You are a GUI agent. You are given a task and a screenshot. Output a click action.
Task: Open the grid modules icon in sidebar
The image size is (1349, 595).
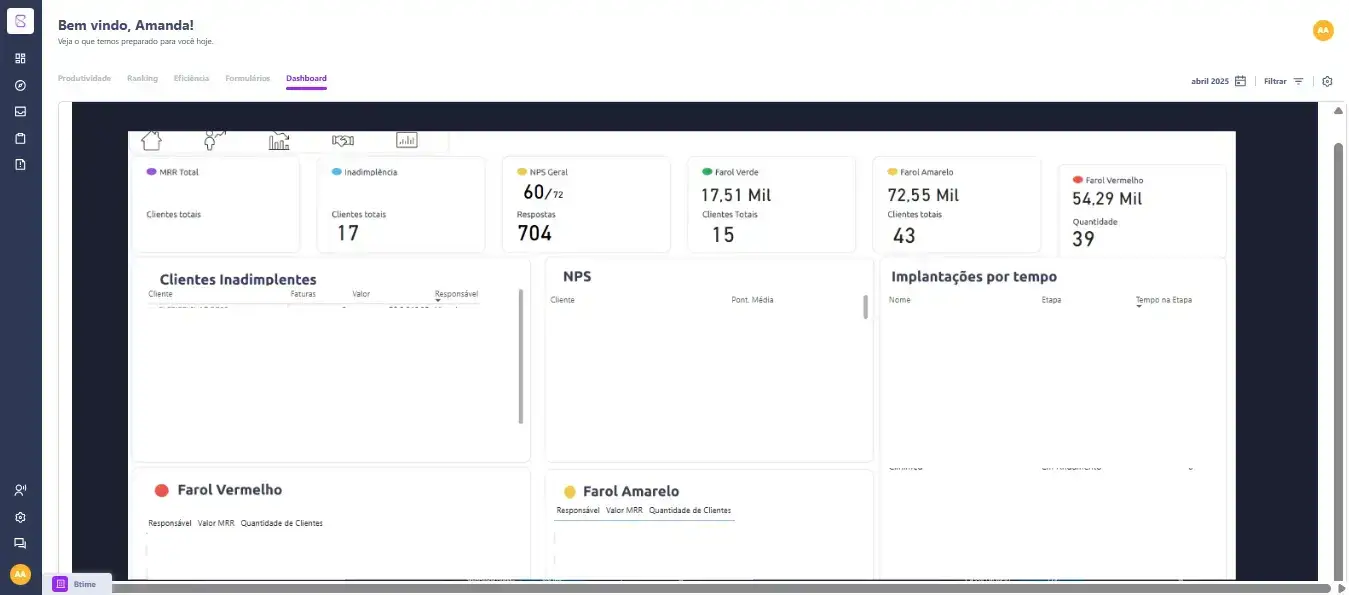20,59
